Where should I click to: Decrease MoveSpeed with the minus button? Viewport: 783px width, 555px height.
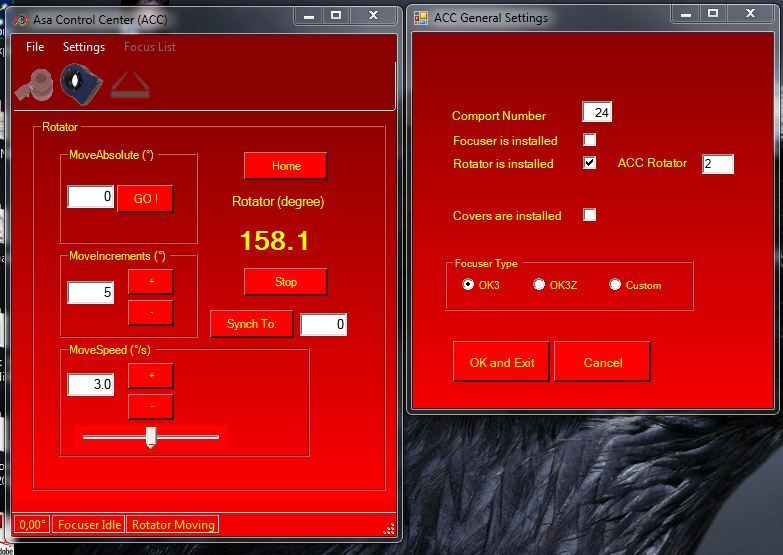click(x=151, y=407)
